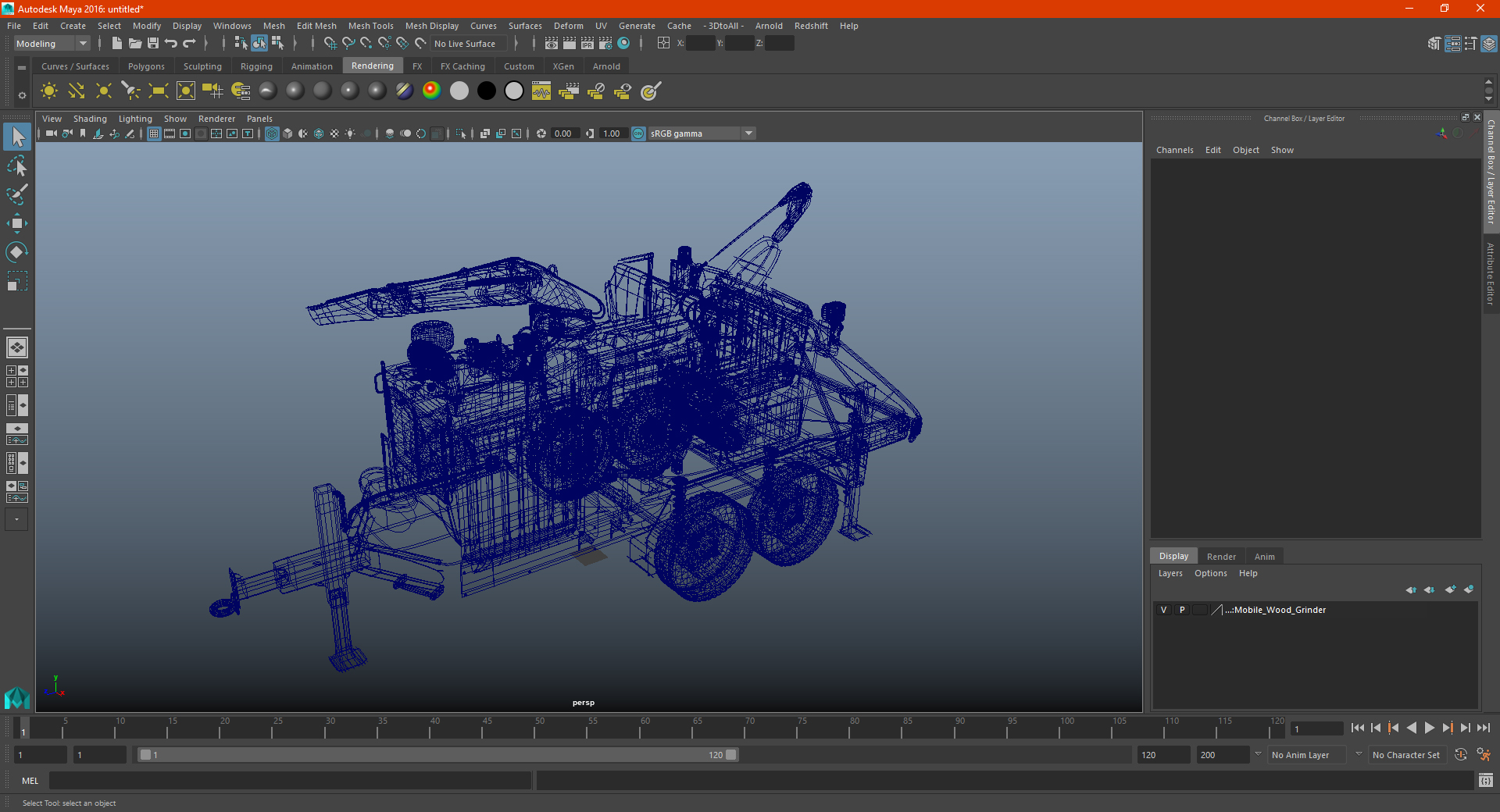Create new empty layer icon
The height and width of the screenshot is (812, 1500).
1450,589
